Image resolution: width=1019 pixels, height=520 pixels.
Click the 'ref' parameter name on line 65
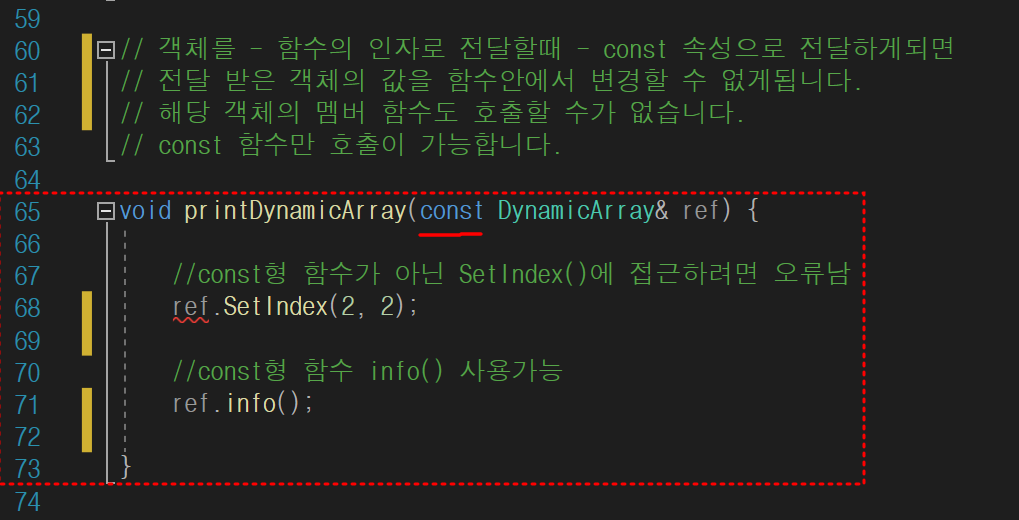point(701,211)
